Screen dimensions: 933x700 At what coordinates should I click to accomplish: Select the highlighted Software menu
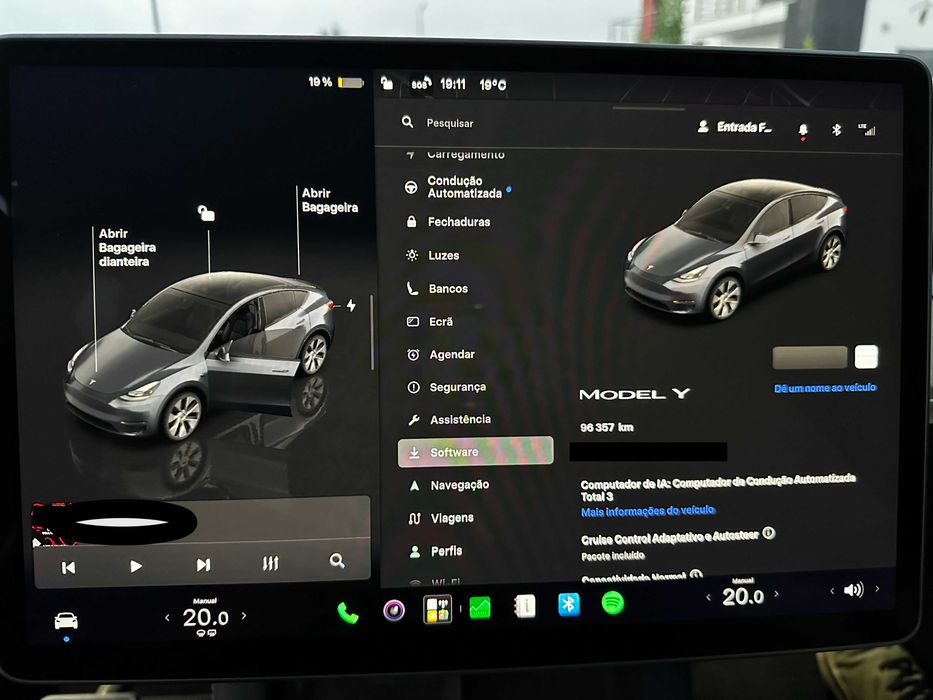[475, 452]
